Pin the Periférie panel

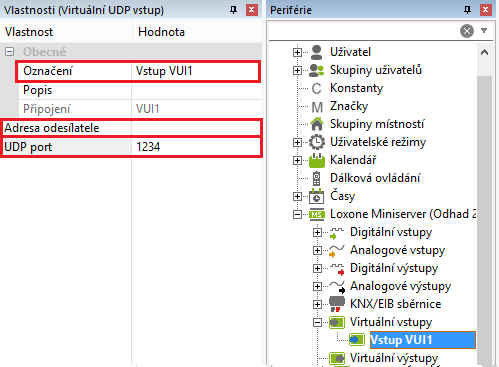[467, 10]
